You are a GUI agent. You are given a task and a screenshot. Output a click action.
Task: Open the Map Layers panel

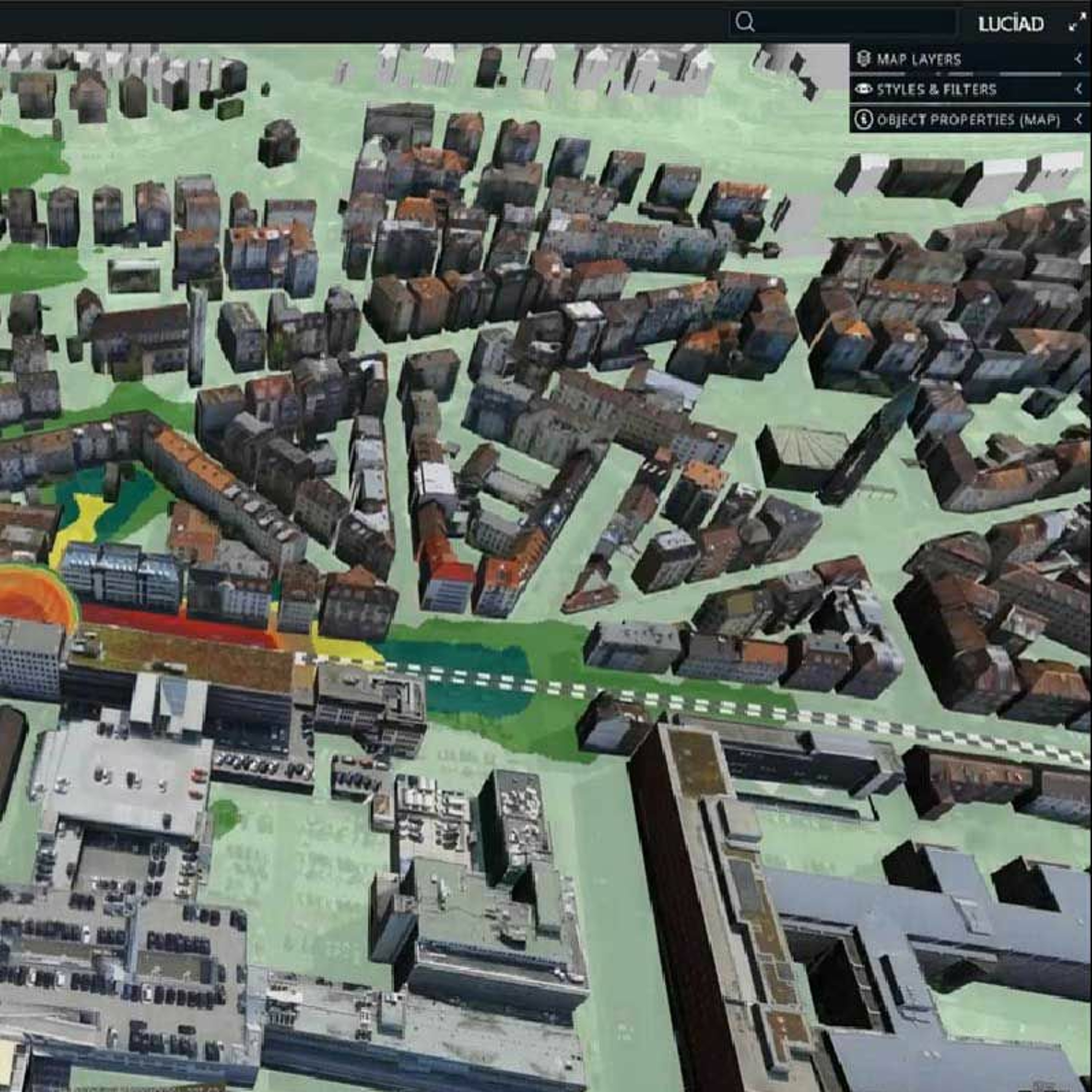point(970,59)
